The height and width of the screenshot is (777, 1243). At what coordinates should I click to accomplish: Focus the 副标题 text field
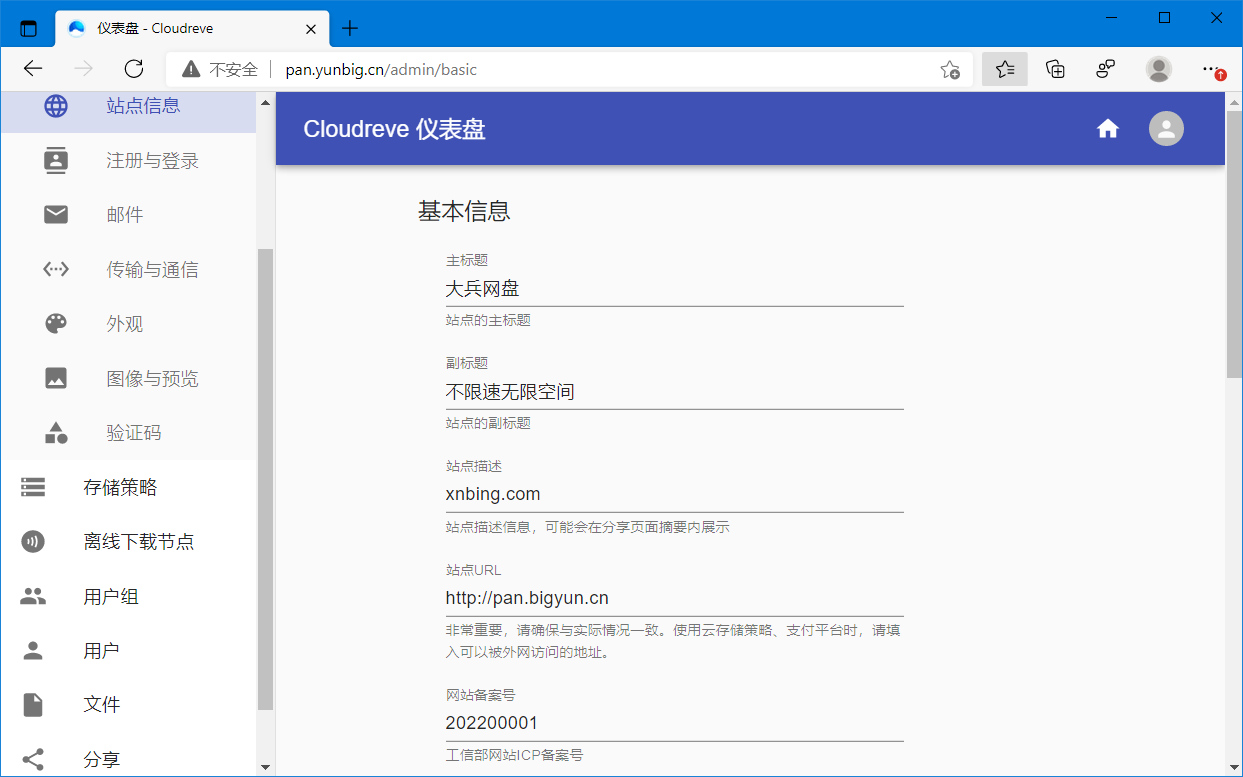[x=674, y=392]
